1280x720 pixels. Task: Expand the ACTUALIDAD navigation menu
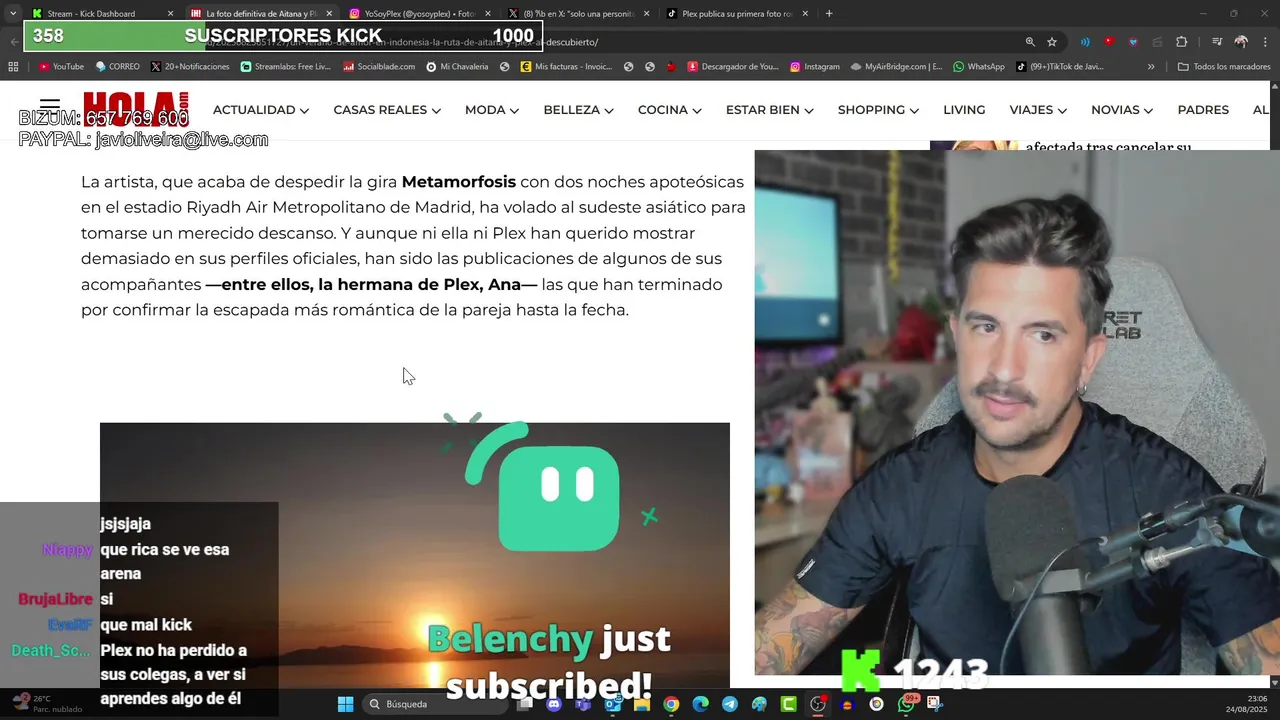coord(260,110)
